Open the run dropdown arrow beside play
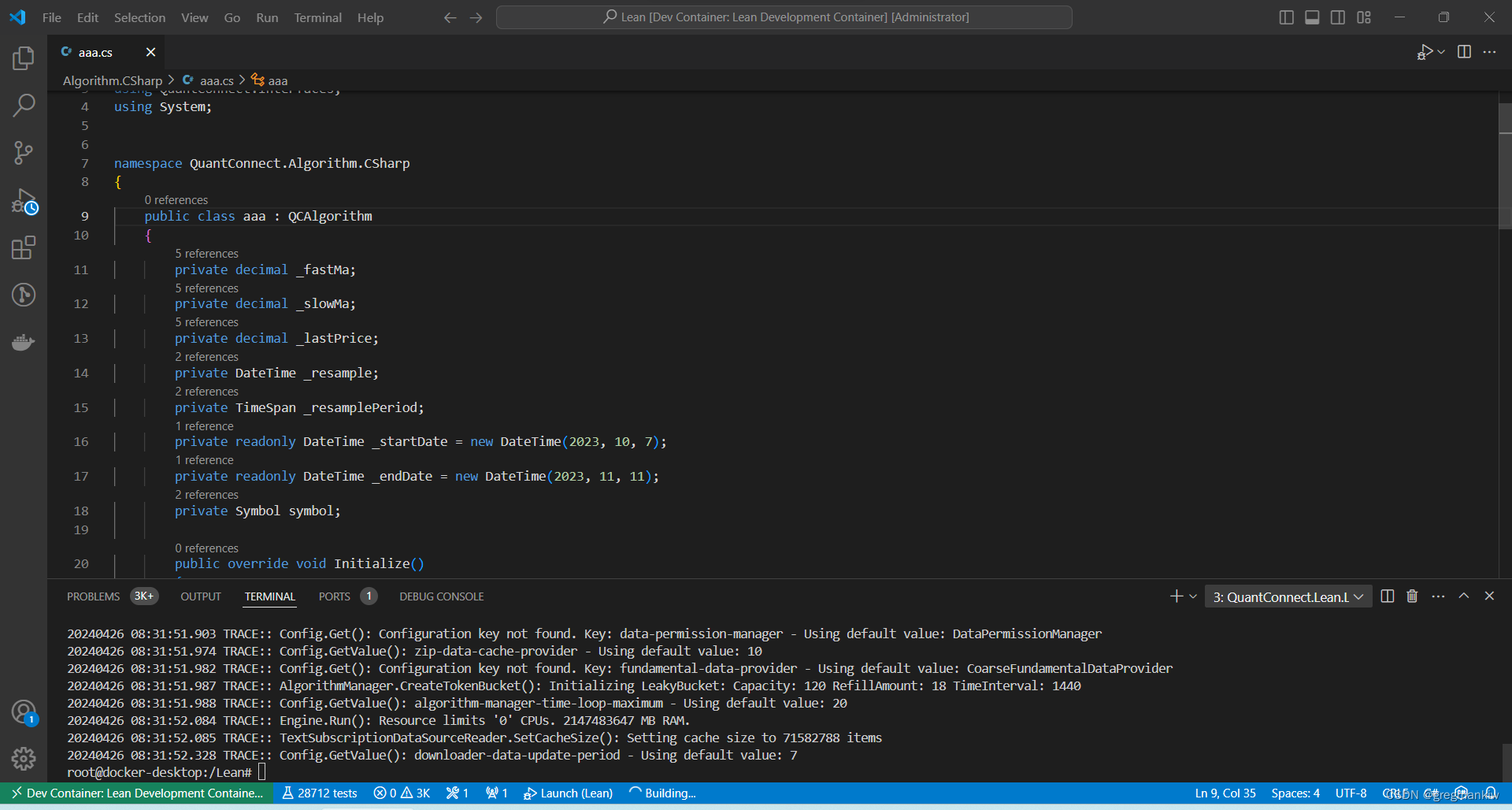 (x=1441, y=52)
